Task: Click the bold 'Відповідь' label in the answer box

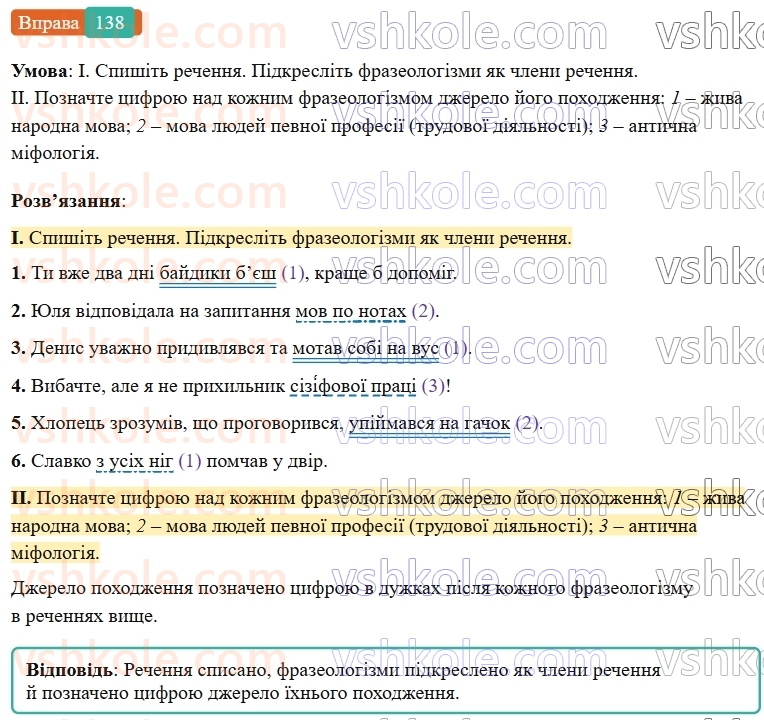Action: click(70, 670)
